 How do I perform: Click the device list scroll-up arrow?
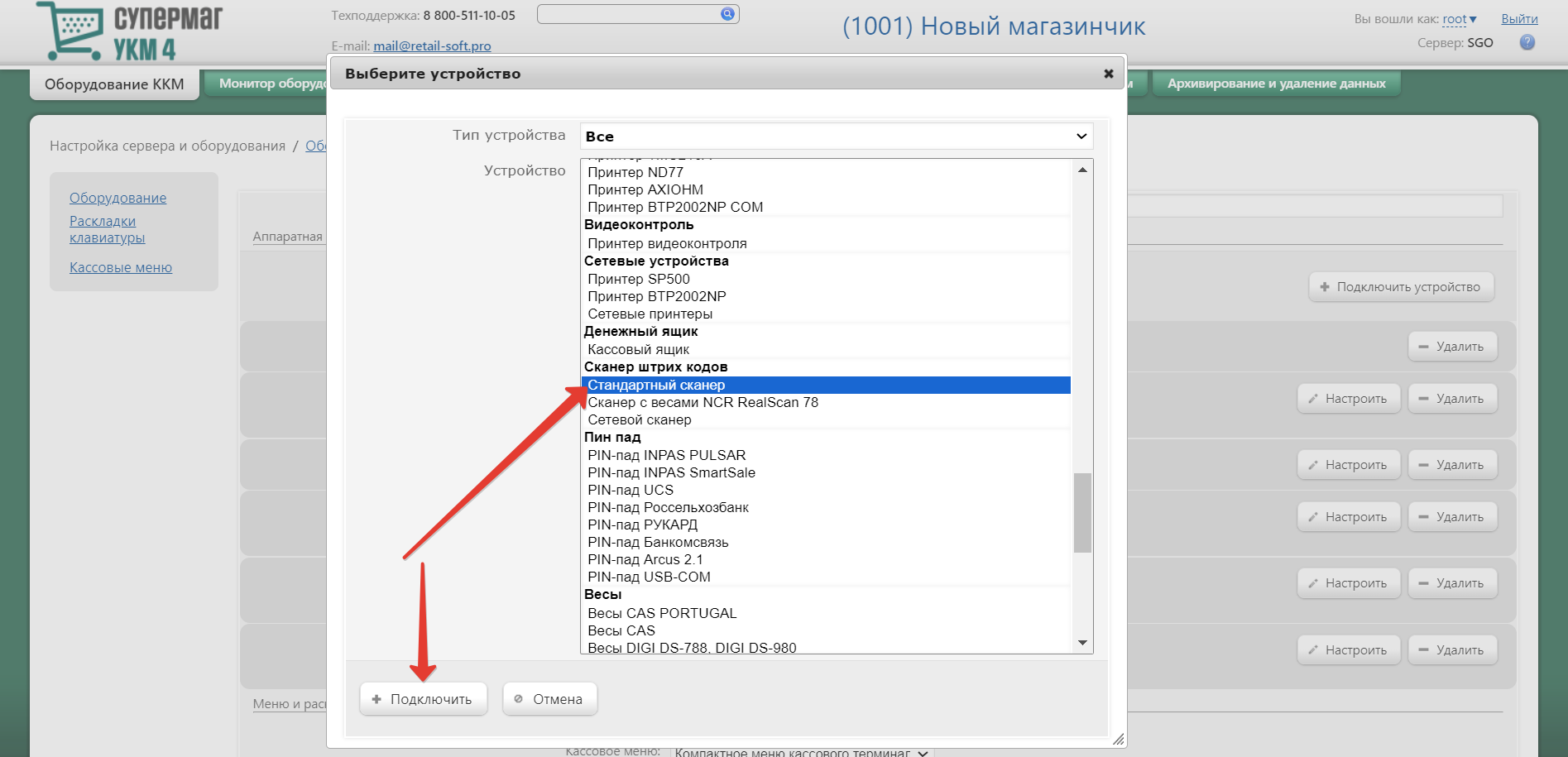click(x=1082, y=170)
